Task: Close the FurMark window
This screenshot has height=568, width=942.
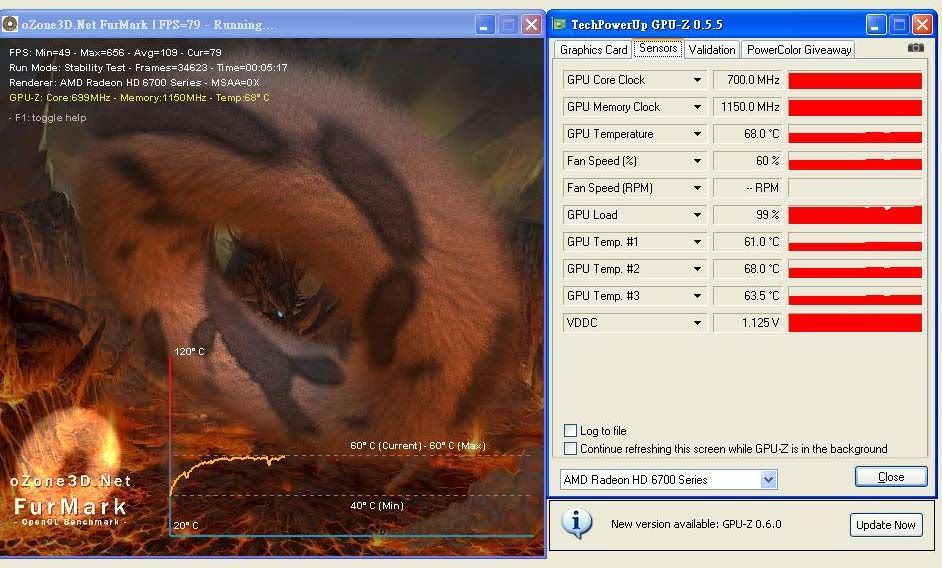Action: pos(531,25)
